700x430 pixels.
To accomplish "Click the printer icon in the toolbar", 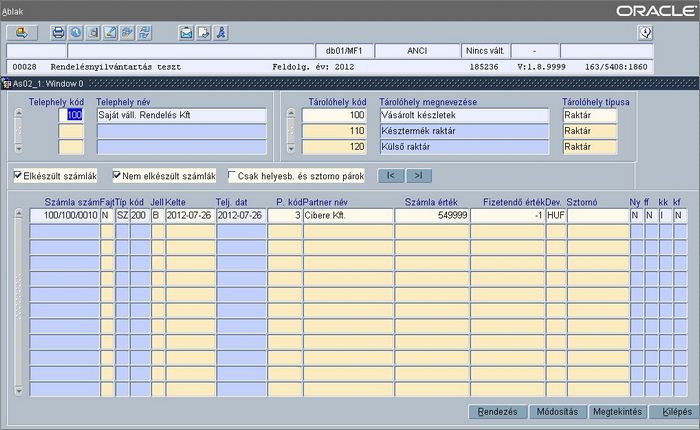I will pyautogui.click(x=58, y=33).
